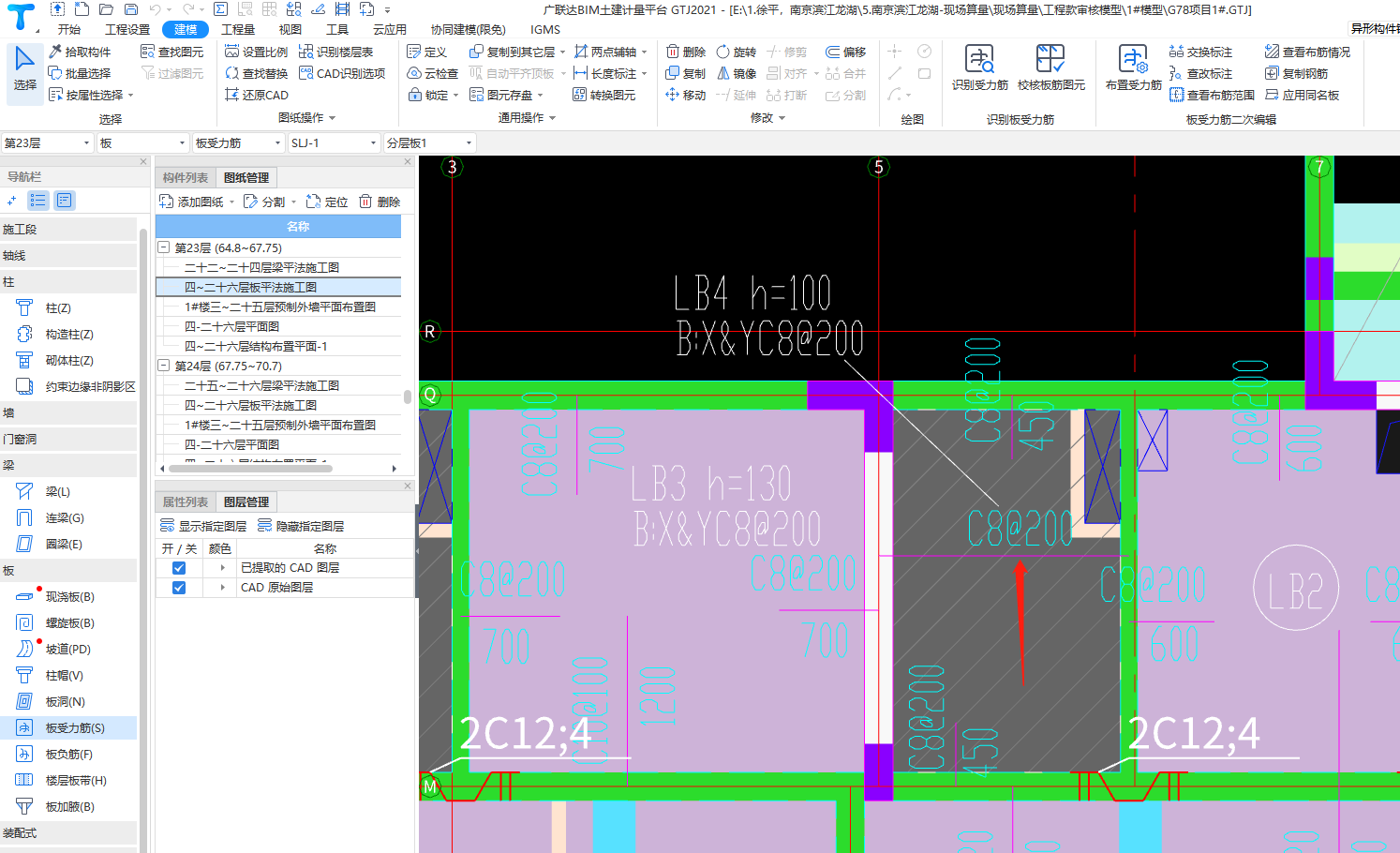Toggle CAD 原始图层 checkbox
This screenshot has width=1400, height=853.
coord(179,588)
